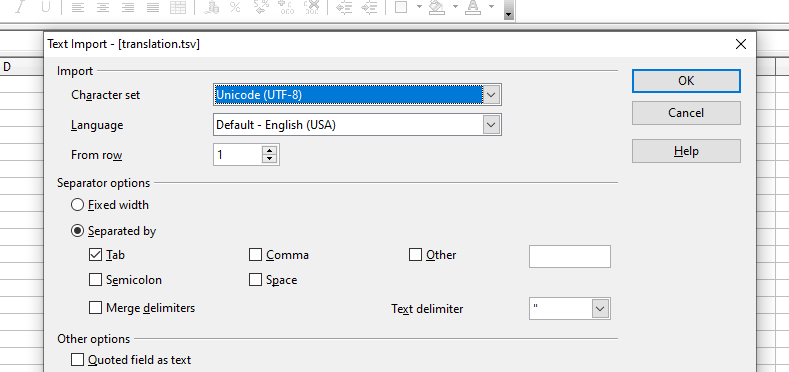This screenshot has height=372, width=789.
Task: Click the Borders toolbar icon
Action: point(401,7)
